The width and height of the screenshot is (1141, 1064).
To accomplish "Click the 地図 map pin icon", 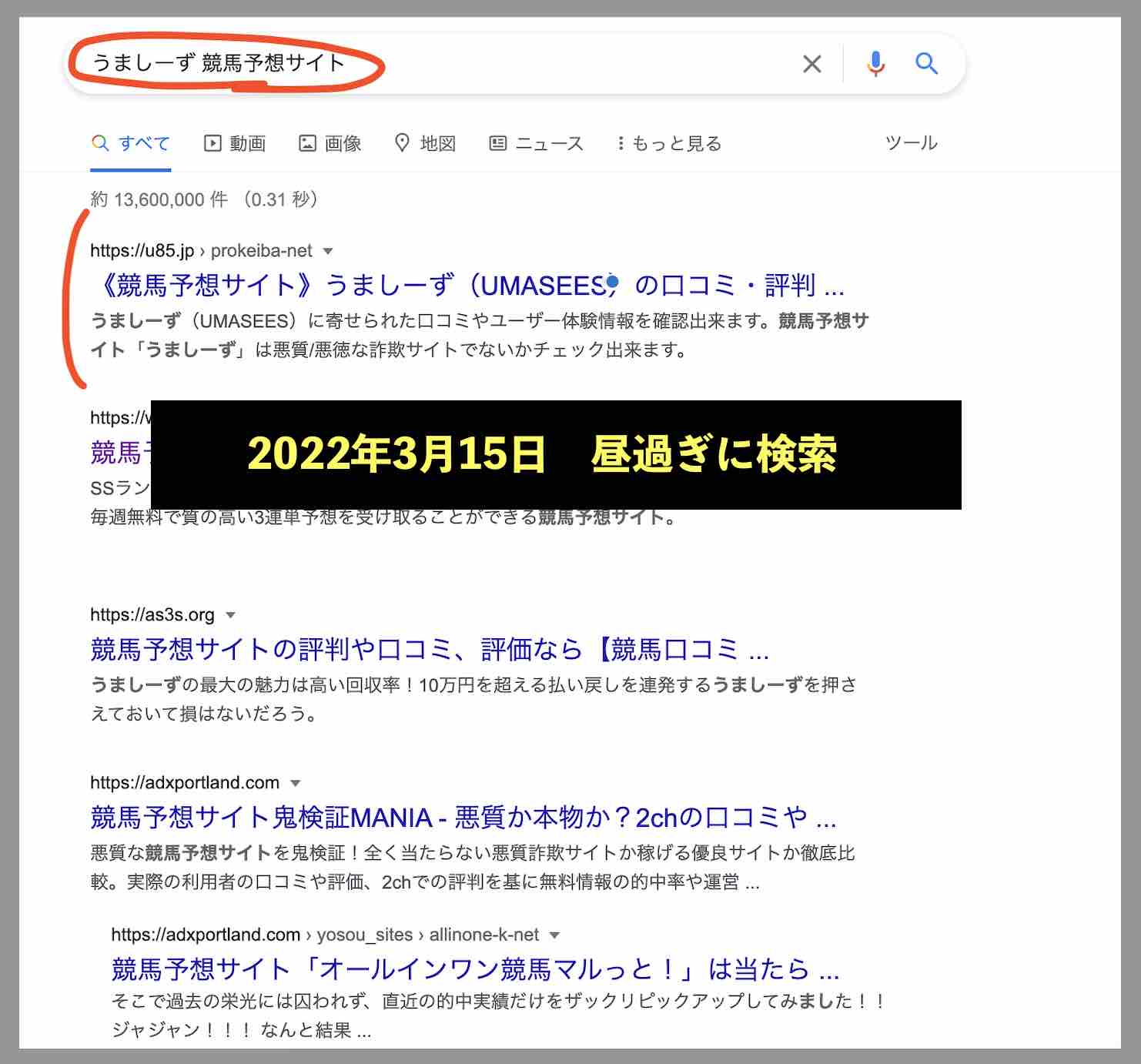I will click(402, 142).
